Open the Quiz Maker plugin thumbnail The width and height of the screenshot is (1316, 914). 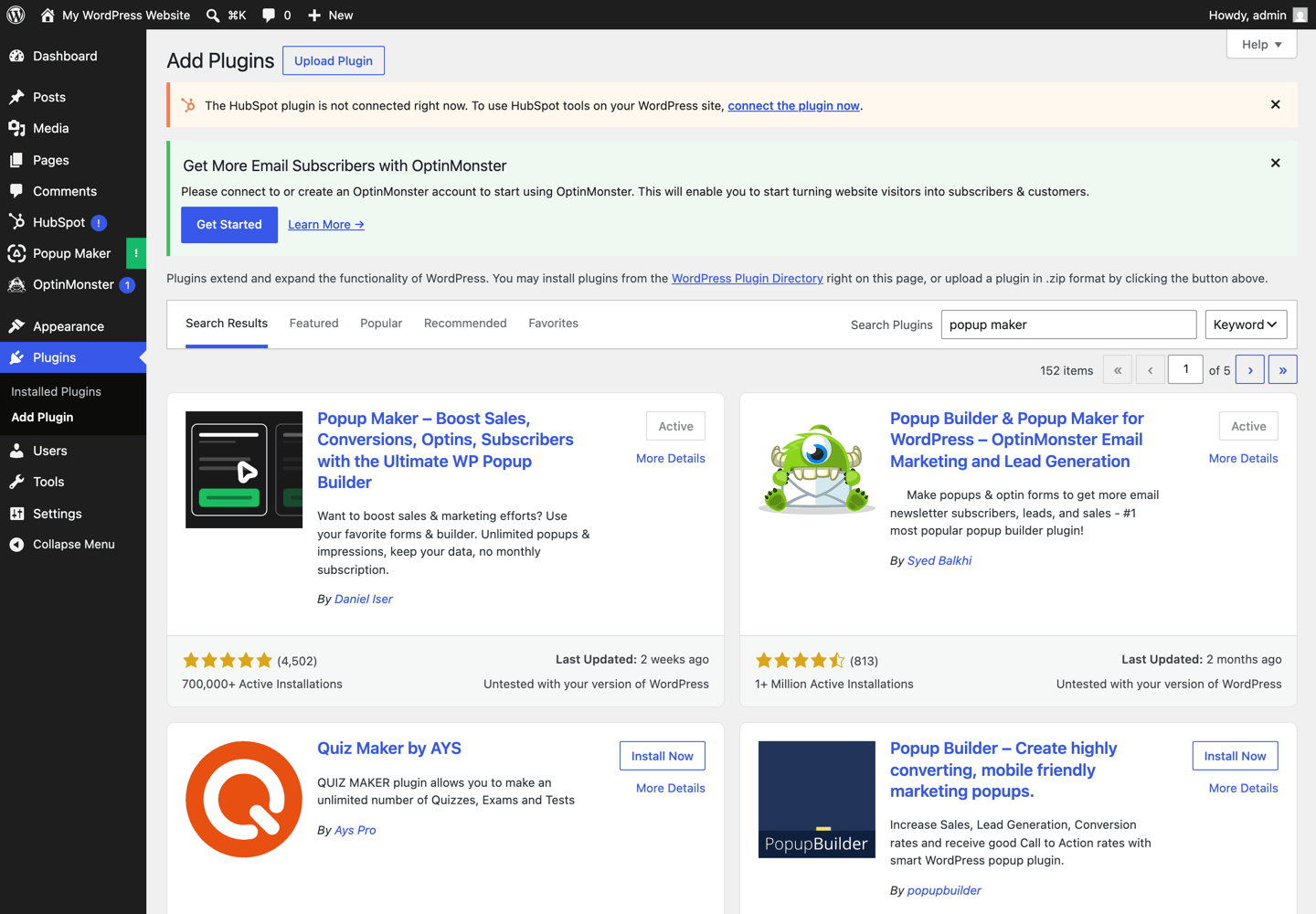point(244,800)
